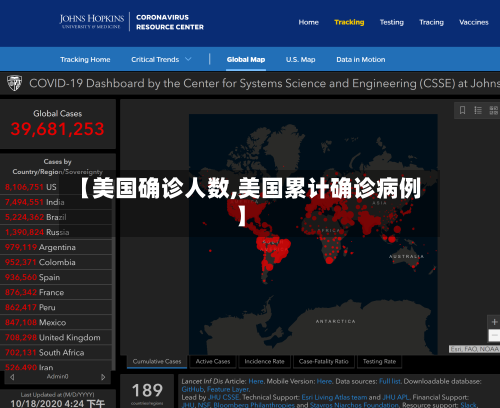
Task: Select the U.S. Map tab
Action: pos(300,59)
